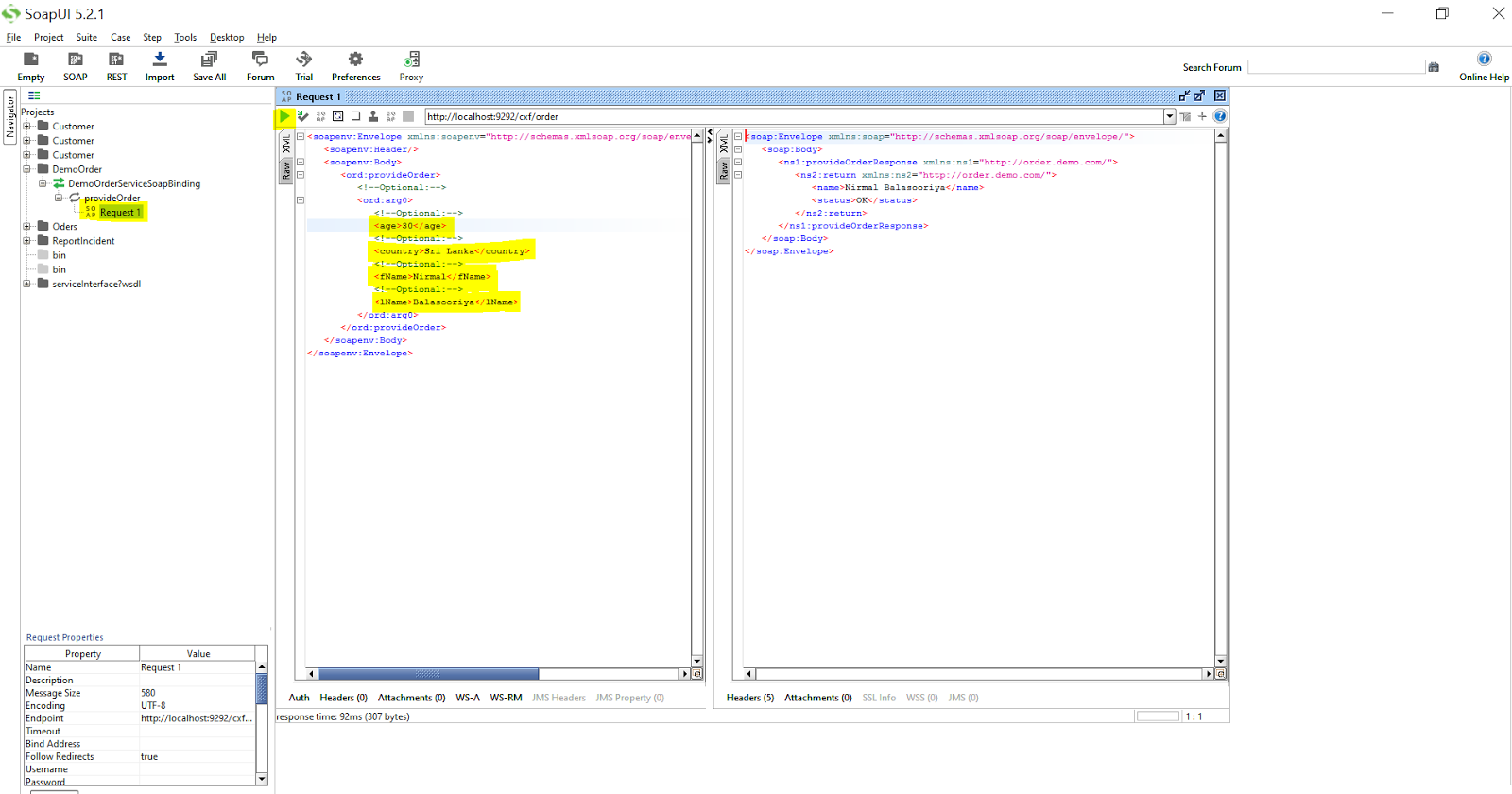Open the File menu
The image size is (1512, 794).
pyautogui.click(x=13, y=38)
